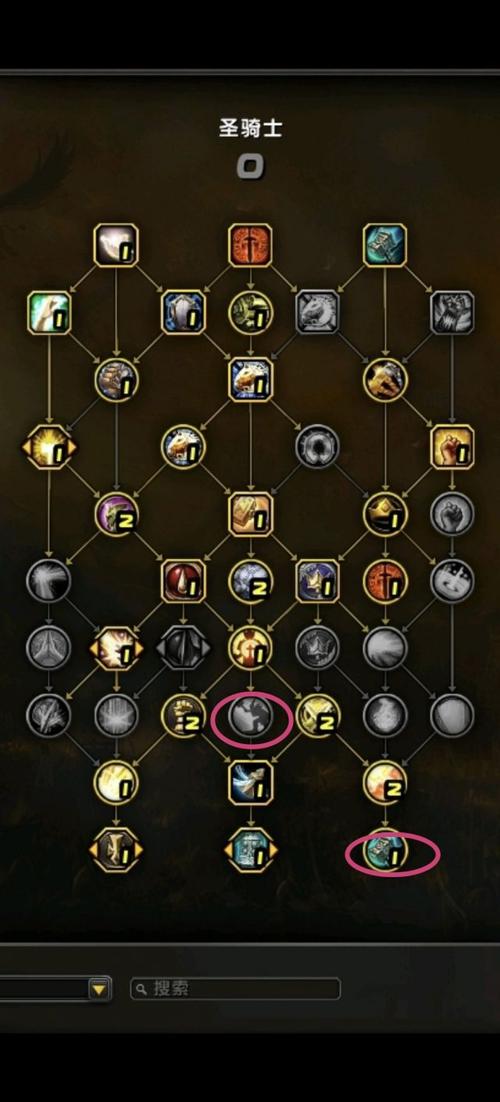
Task: Open the golden burst choice node with arrows
Action: pos(49,447)
